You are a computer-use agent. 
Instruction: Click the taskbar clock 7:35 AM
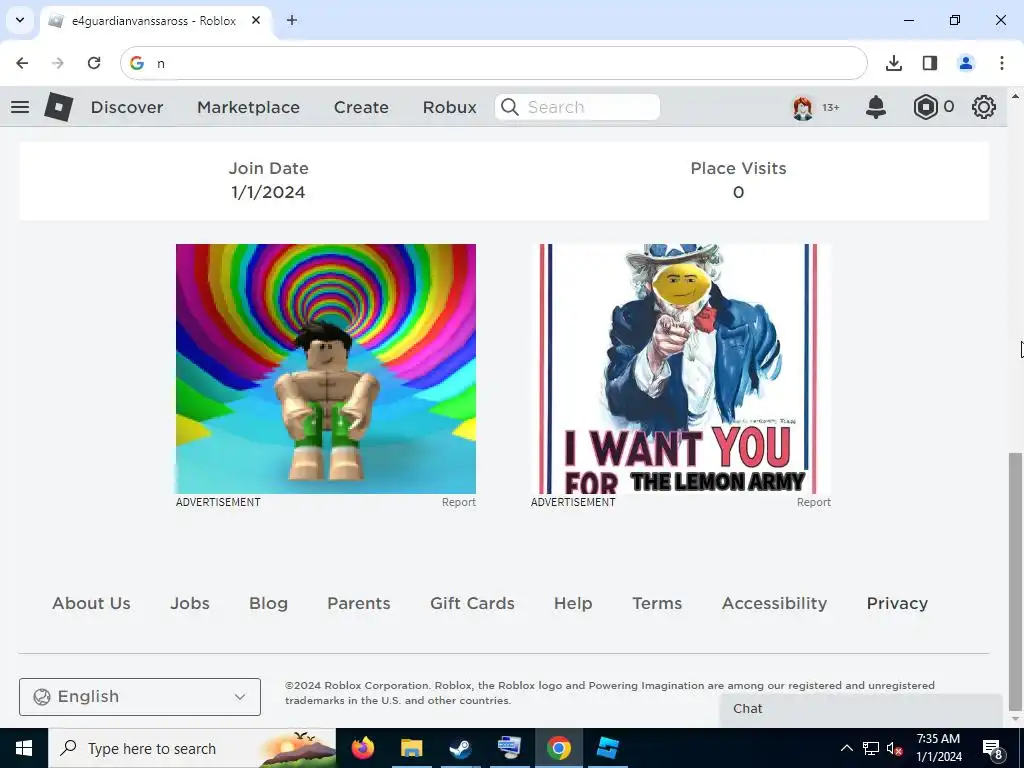pyautogui.click(x=938, y=739)
